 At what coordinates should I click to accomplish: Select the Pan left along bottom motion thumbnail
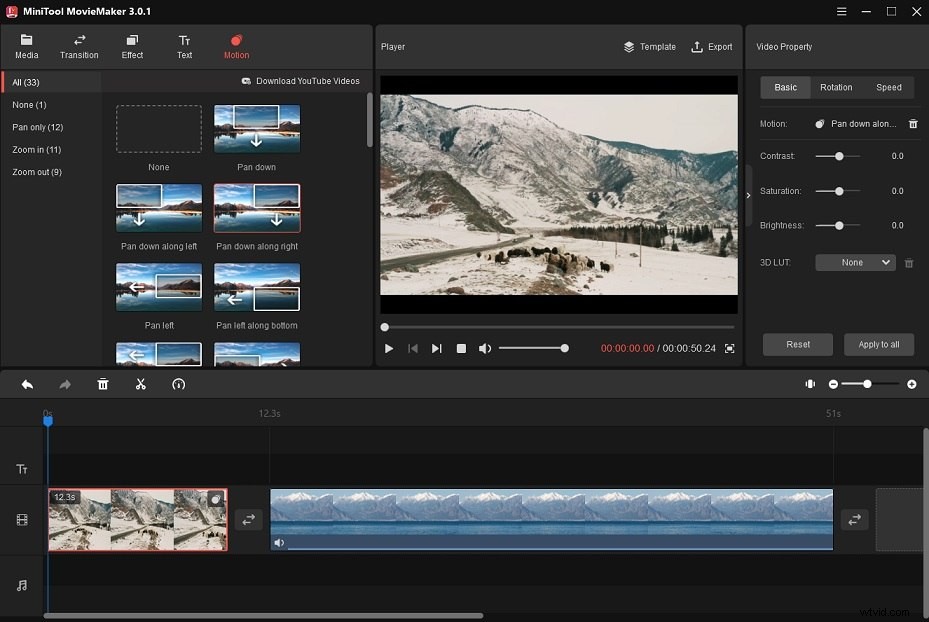tap(256, 287)
